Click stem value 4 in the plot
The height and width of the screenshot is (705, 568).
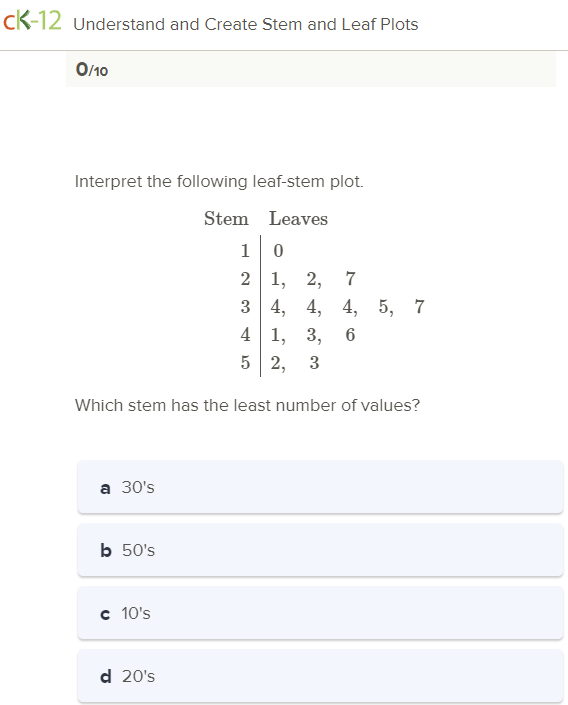click(x=245, y=335)
